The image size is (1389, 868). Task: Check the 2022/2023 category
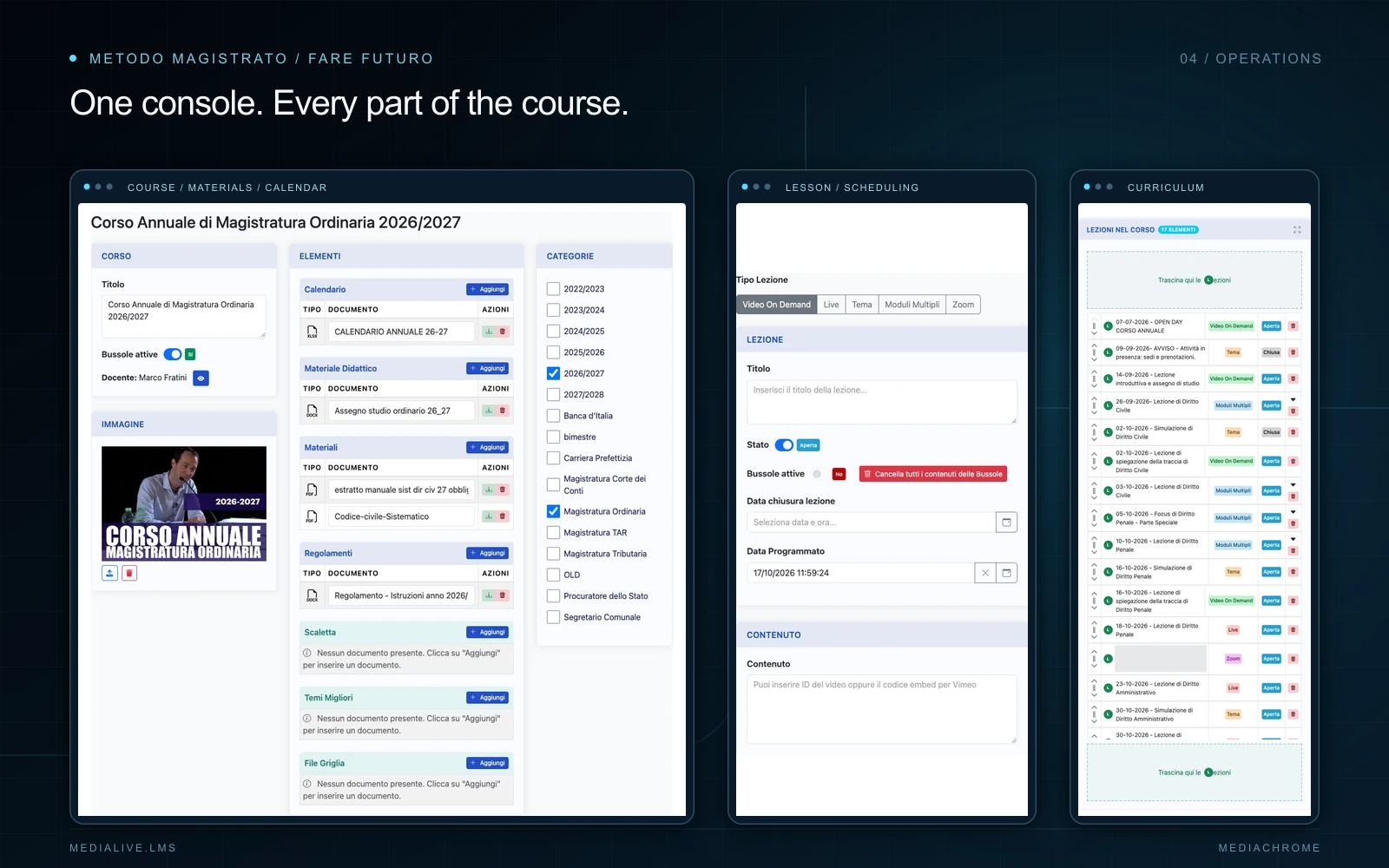(553, 289)
